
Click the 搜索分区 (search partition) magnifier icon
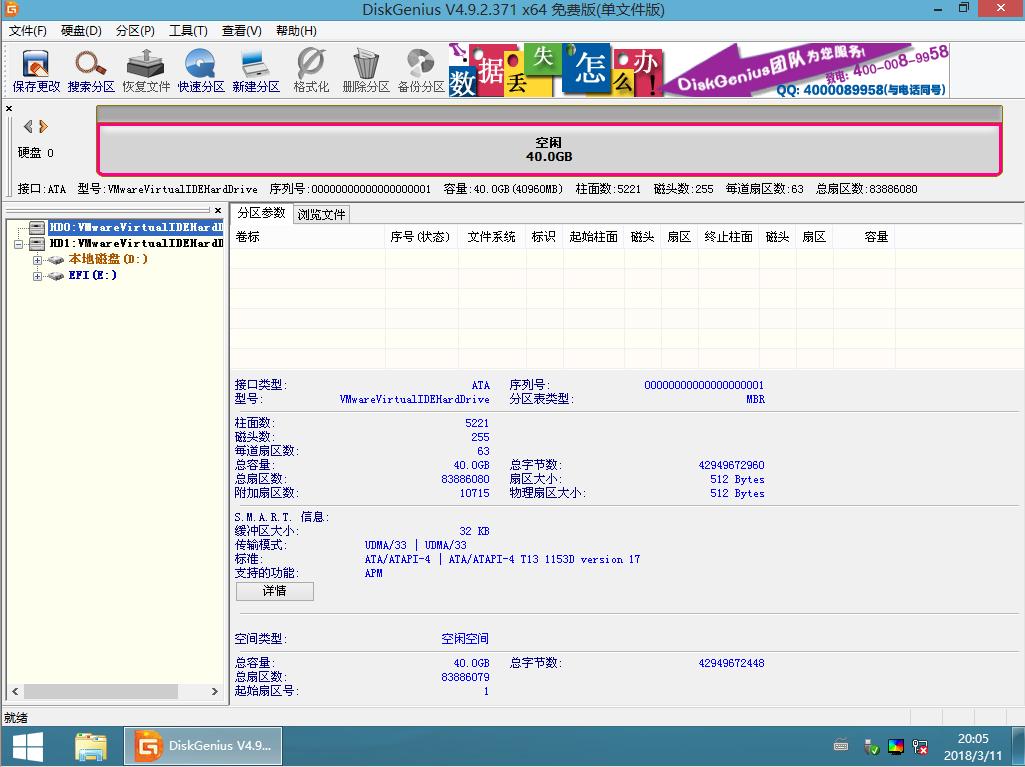pos(90,68)
